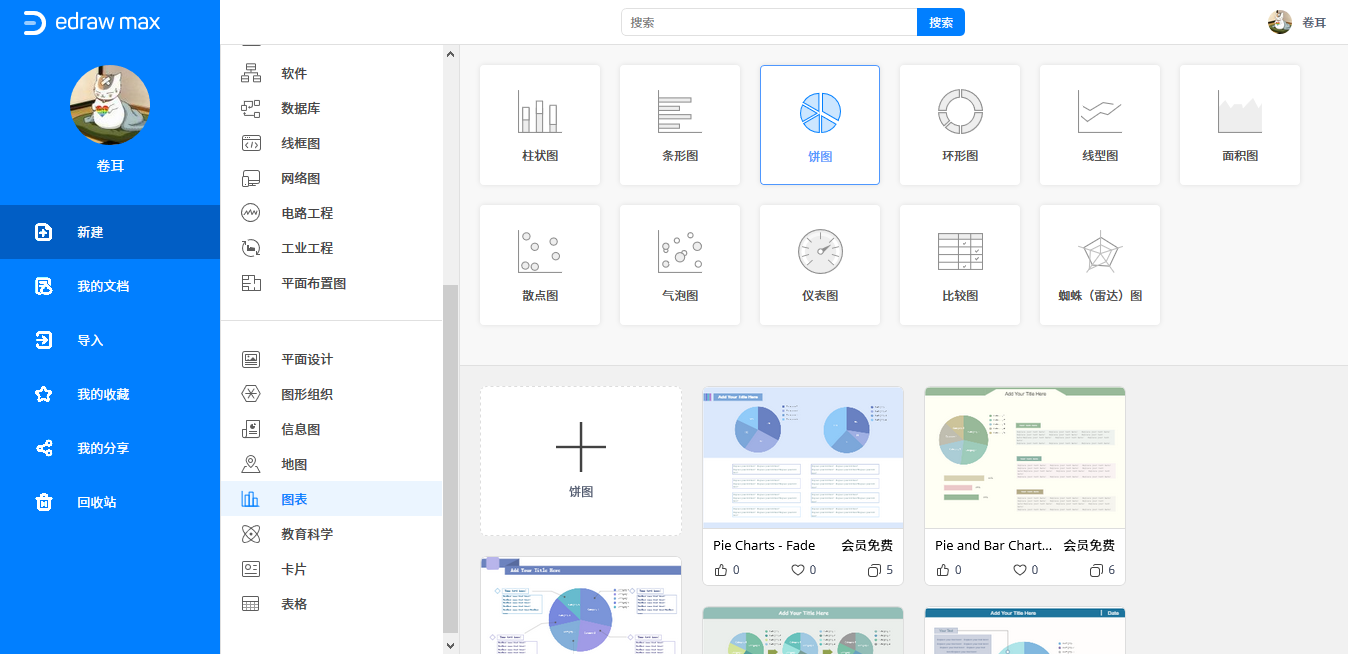Click the category list scroll up arrow
This screenshot has height=654, width=1348.
point(450,54)
